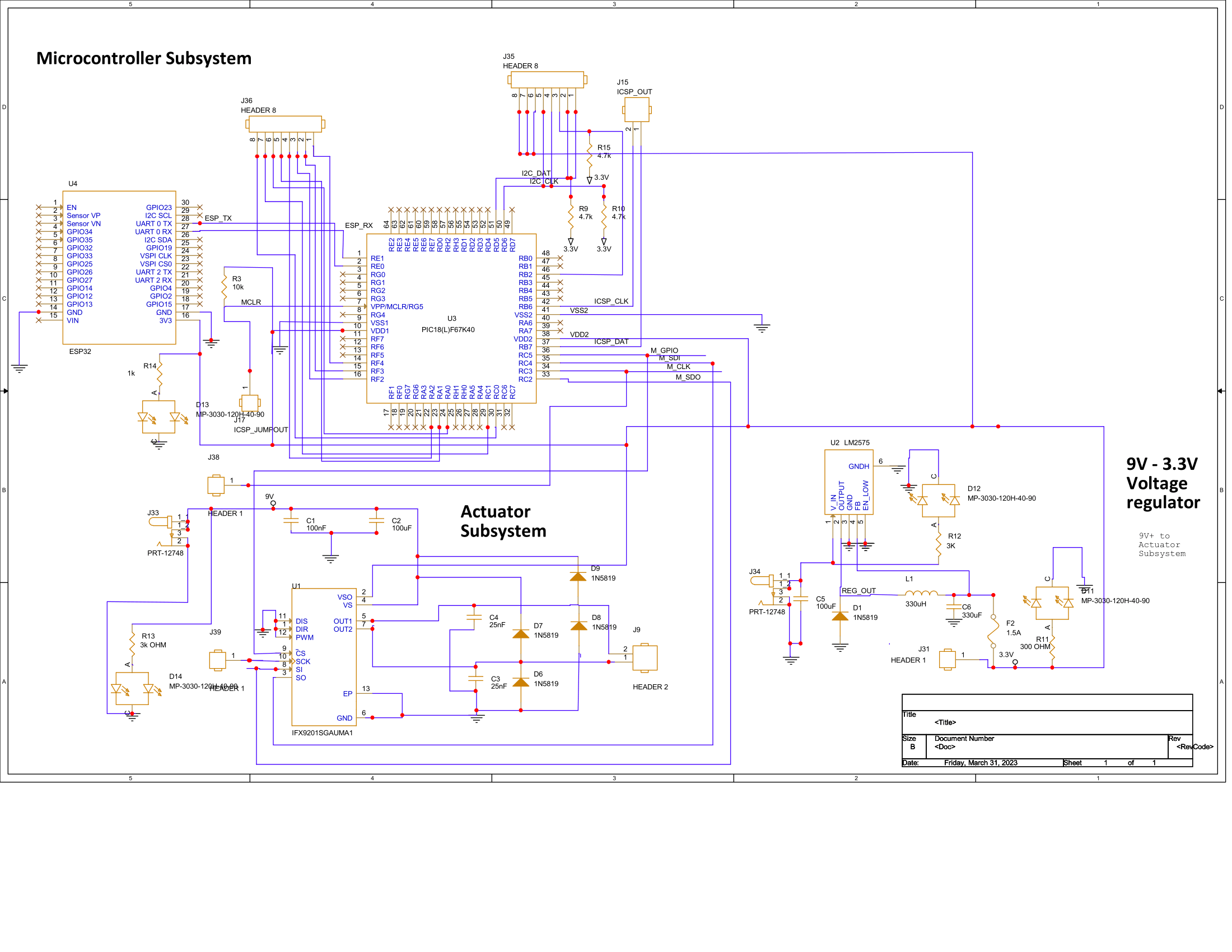Select the J36 HEADER 8 connector
1232x952 pixels.
click(286, 124)
